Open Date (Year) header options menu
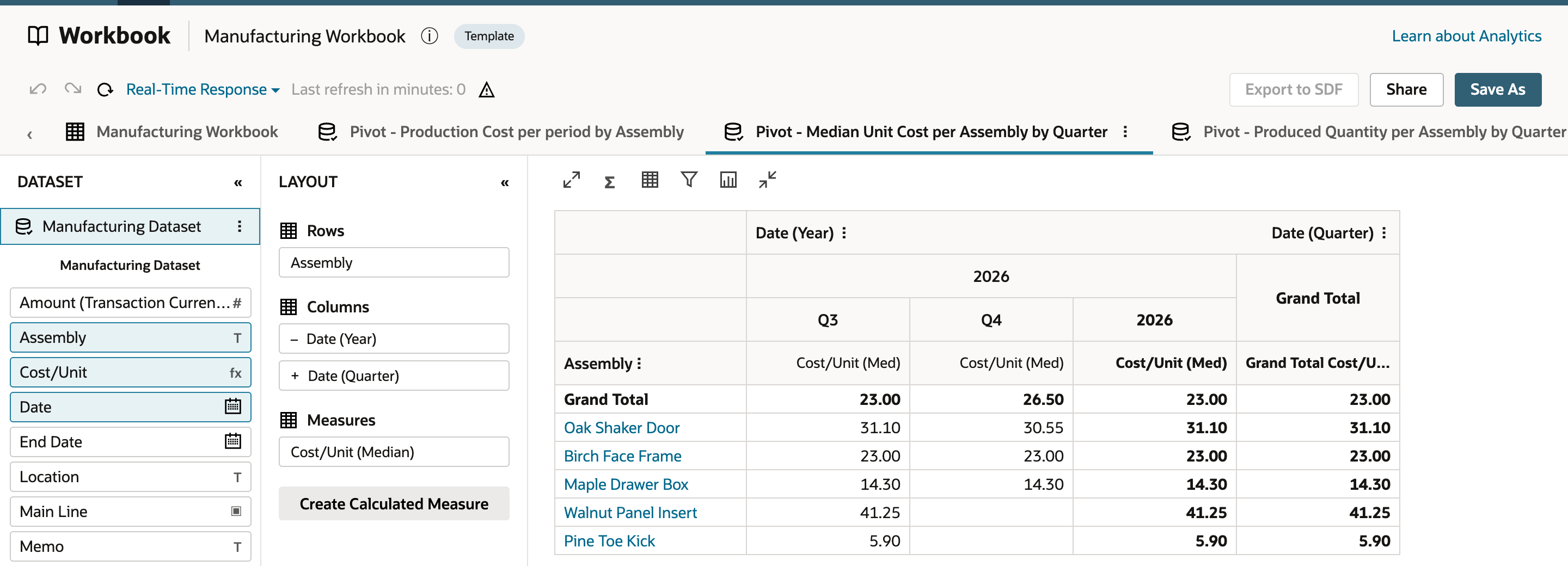 tap(844, 233)
